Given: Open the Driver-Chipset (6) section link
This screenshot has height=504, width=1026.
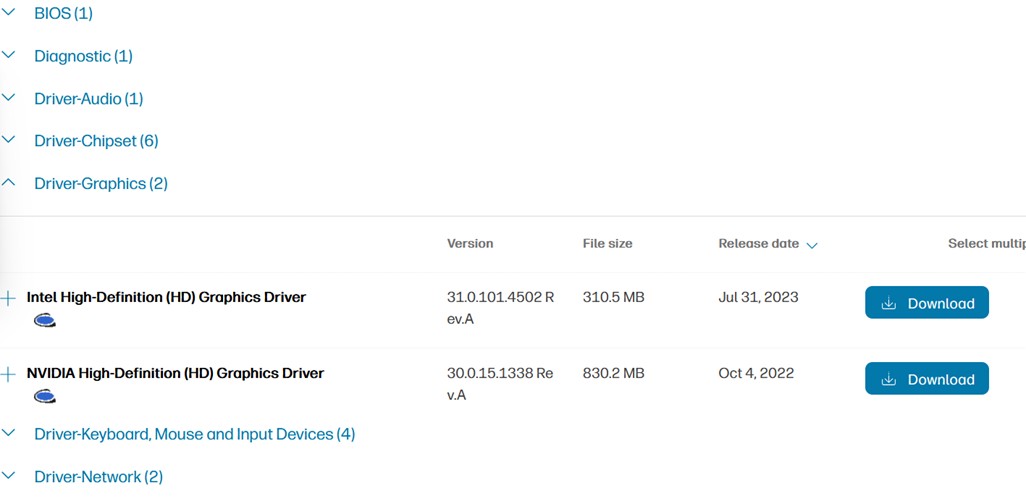Looking at the screenshot, I should (x=96, y=141).
